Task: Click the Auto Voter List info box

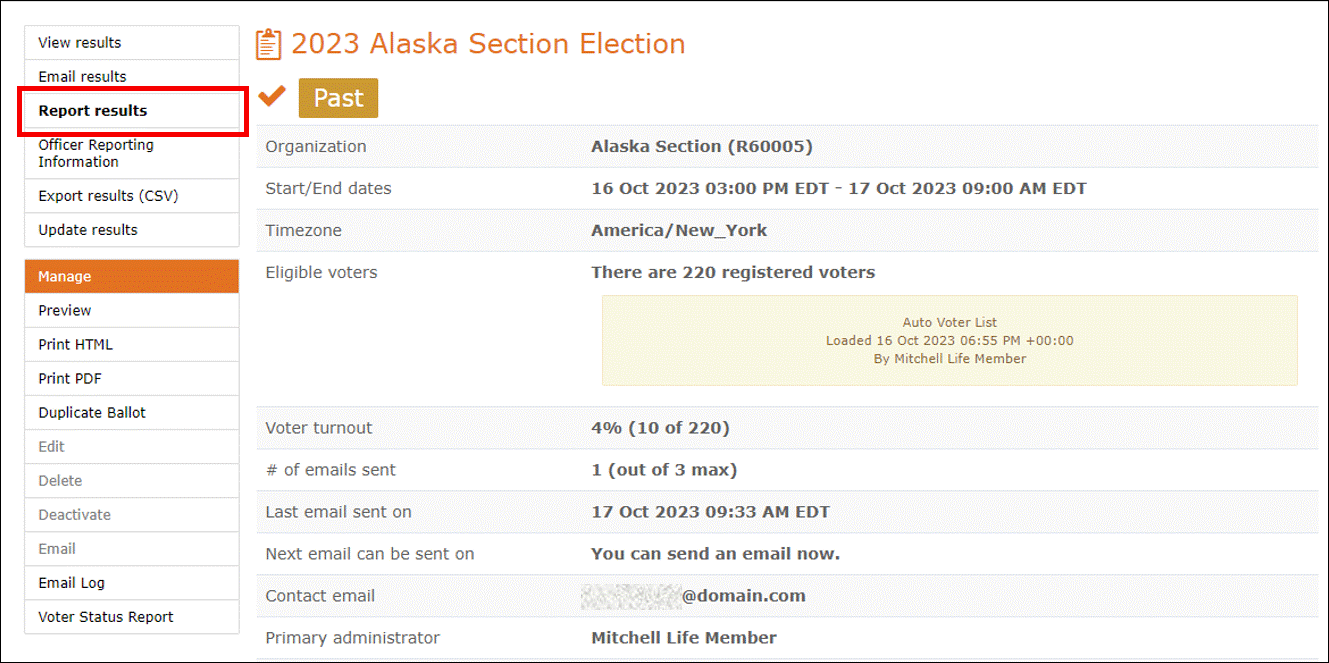Action: (949, 340)
